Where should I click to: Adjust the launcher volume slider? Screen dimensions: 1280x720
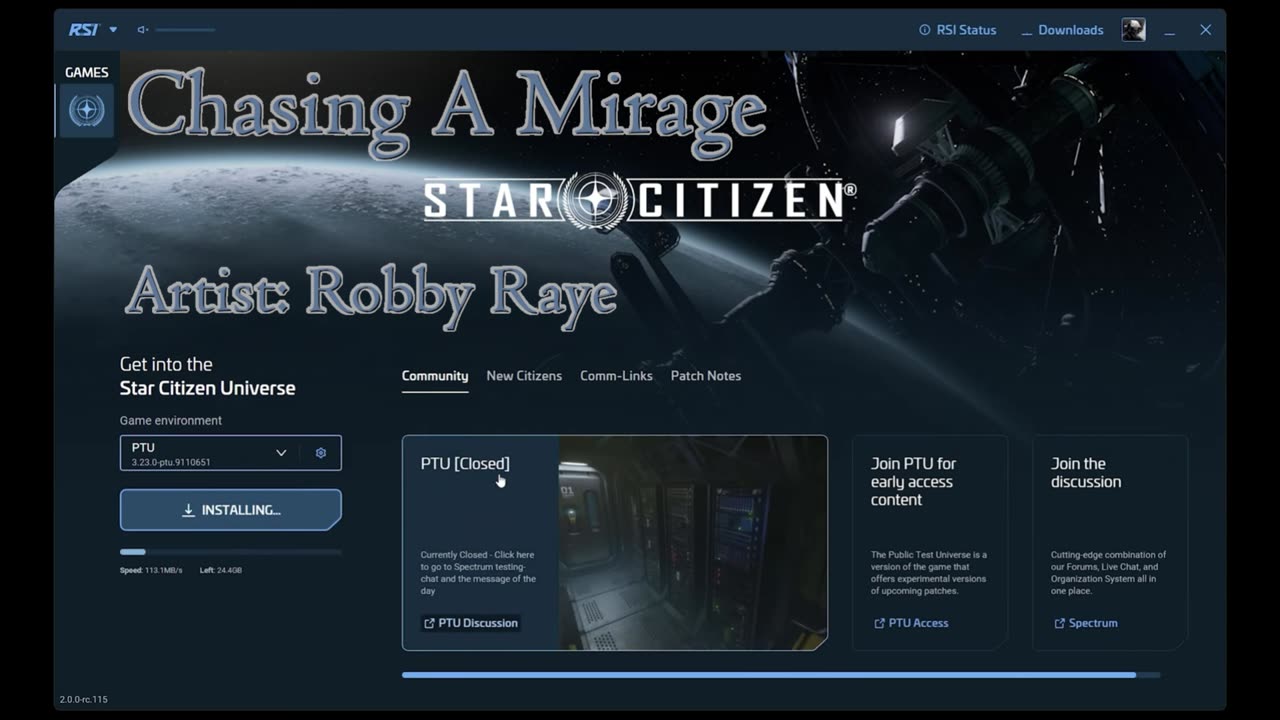[x=185, y=30]
